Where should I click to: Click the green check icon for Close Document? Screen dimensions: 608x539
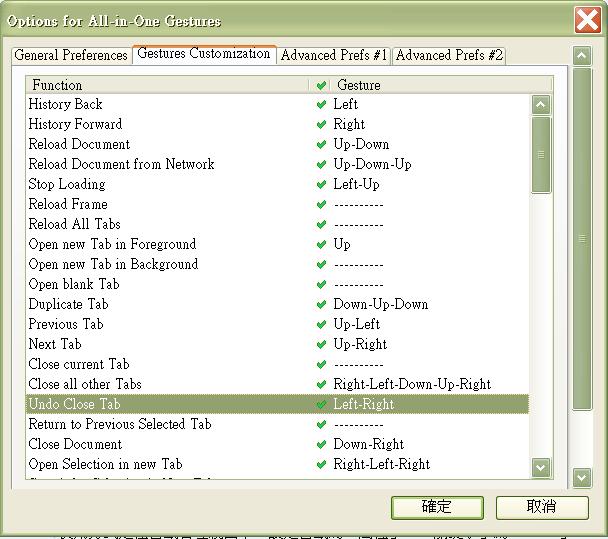[321, 444]
